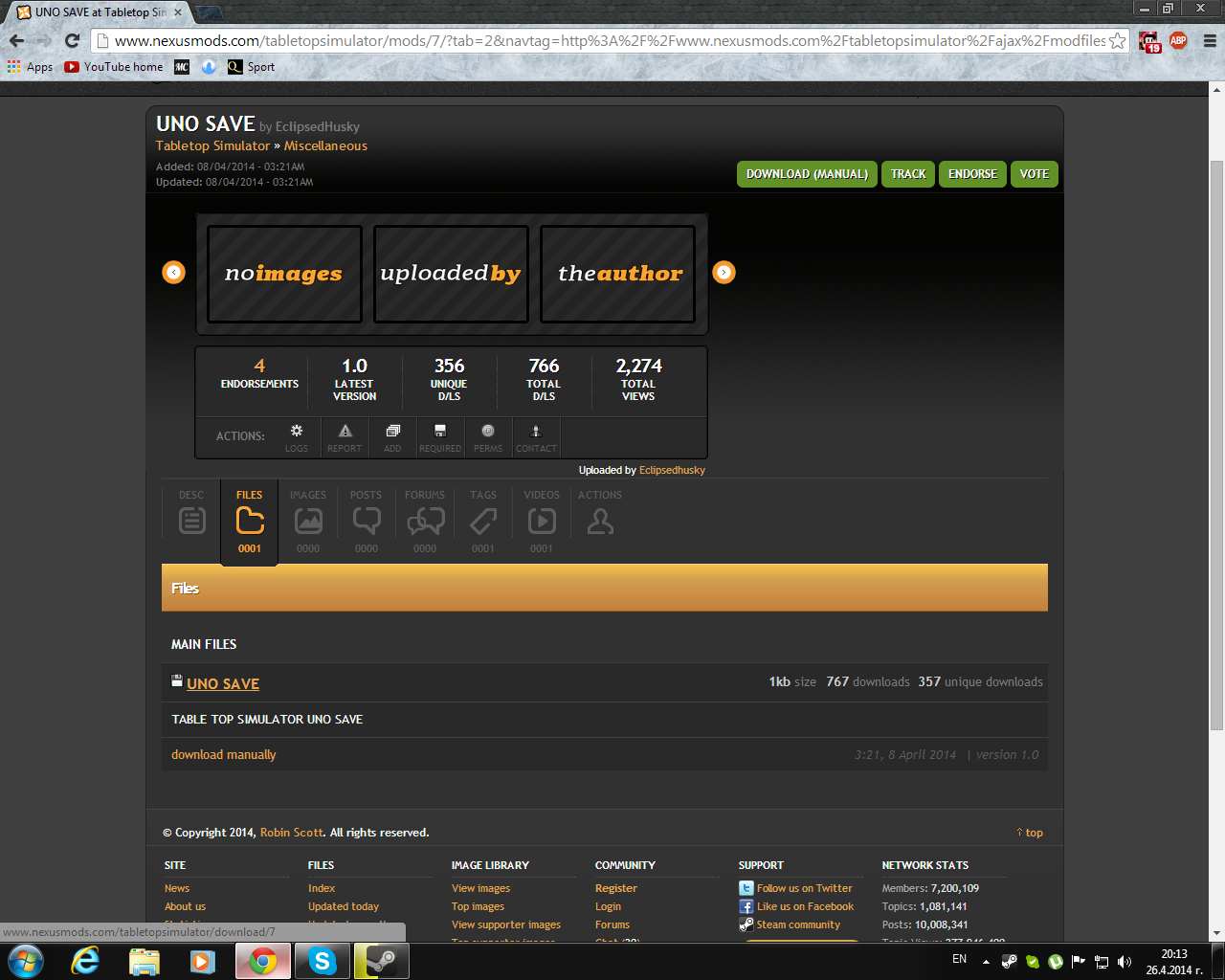Jump to the top via the top link
The image size is (1225, 980).
pyautogui.click(x=1030, y=833)
